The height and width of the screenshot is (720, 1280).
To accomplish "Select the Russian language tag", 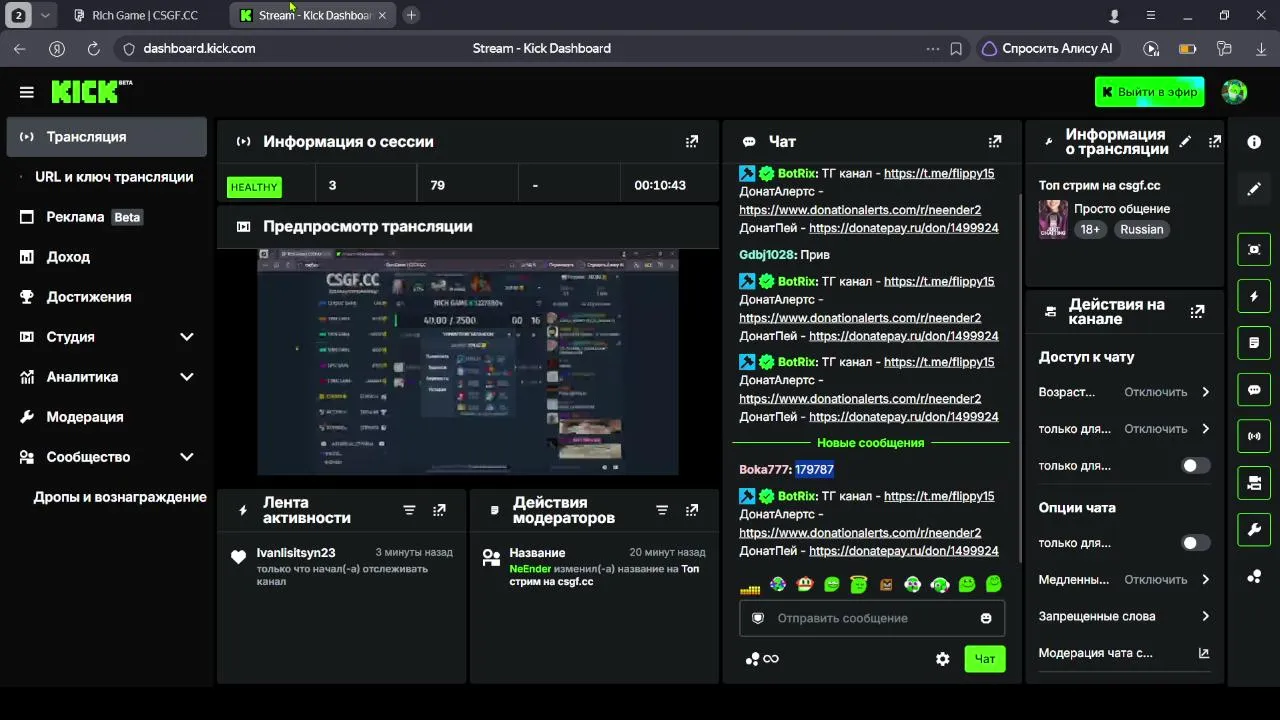I will point(1141,230).
